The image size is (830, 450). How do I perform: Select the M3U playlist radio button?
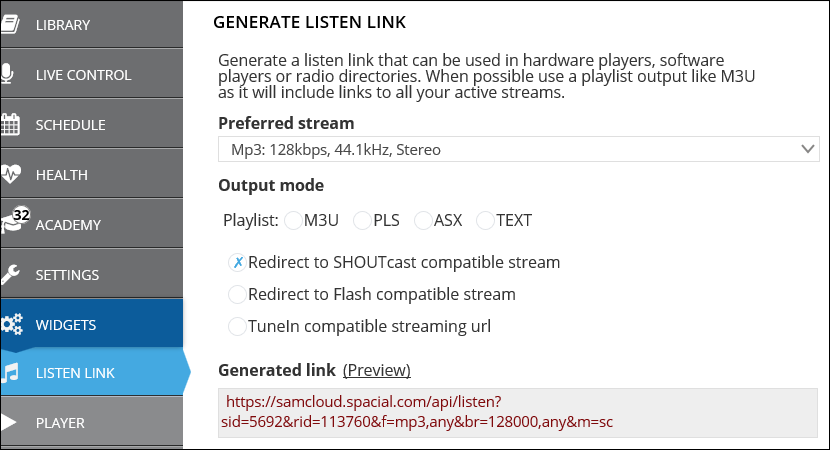pos(293,220)
